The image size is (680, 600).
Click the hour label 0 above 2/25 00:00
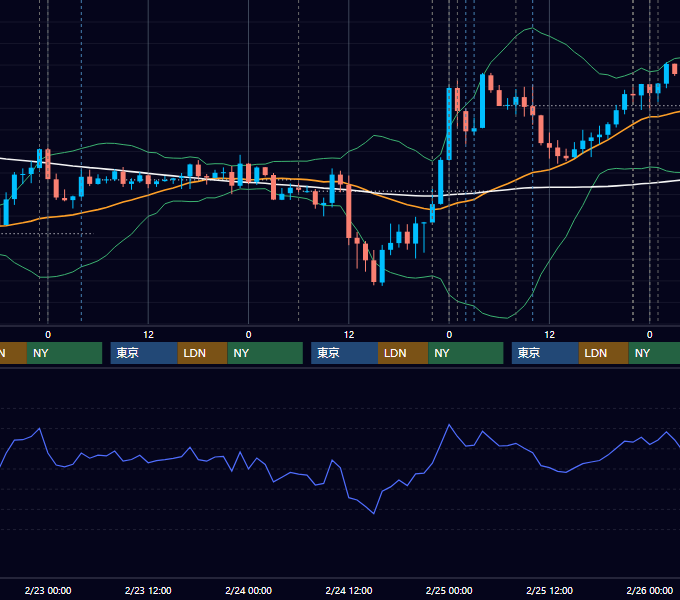[449, 335]
